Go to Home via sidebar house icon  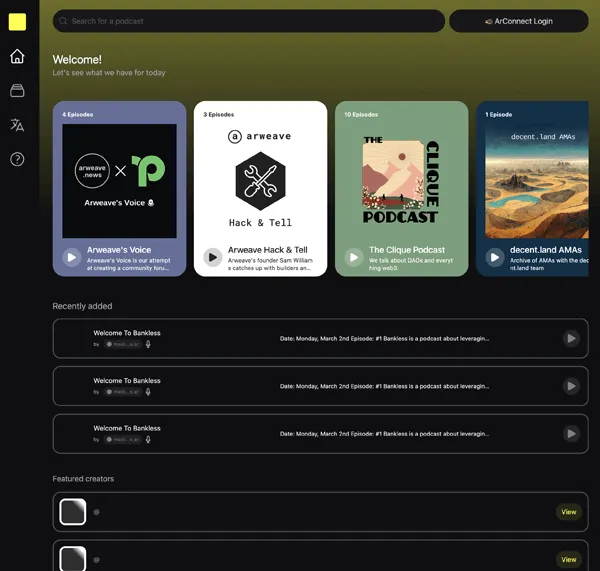tap(17, 56)
